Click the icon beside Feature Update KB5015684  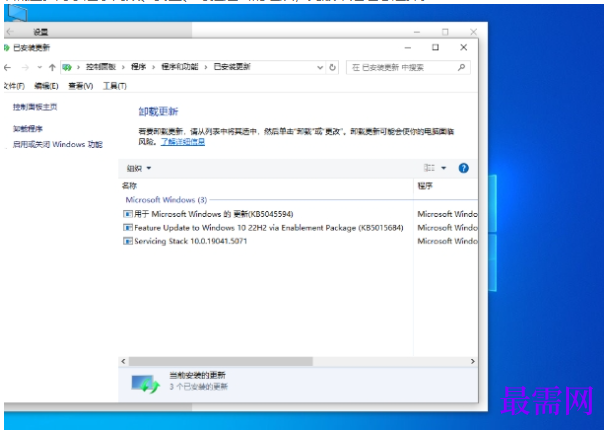[x=128, y=228]
